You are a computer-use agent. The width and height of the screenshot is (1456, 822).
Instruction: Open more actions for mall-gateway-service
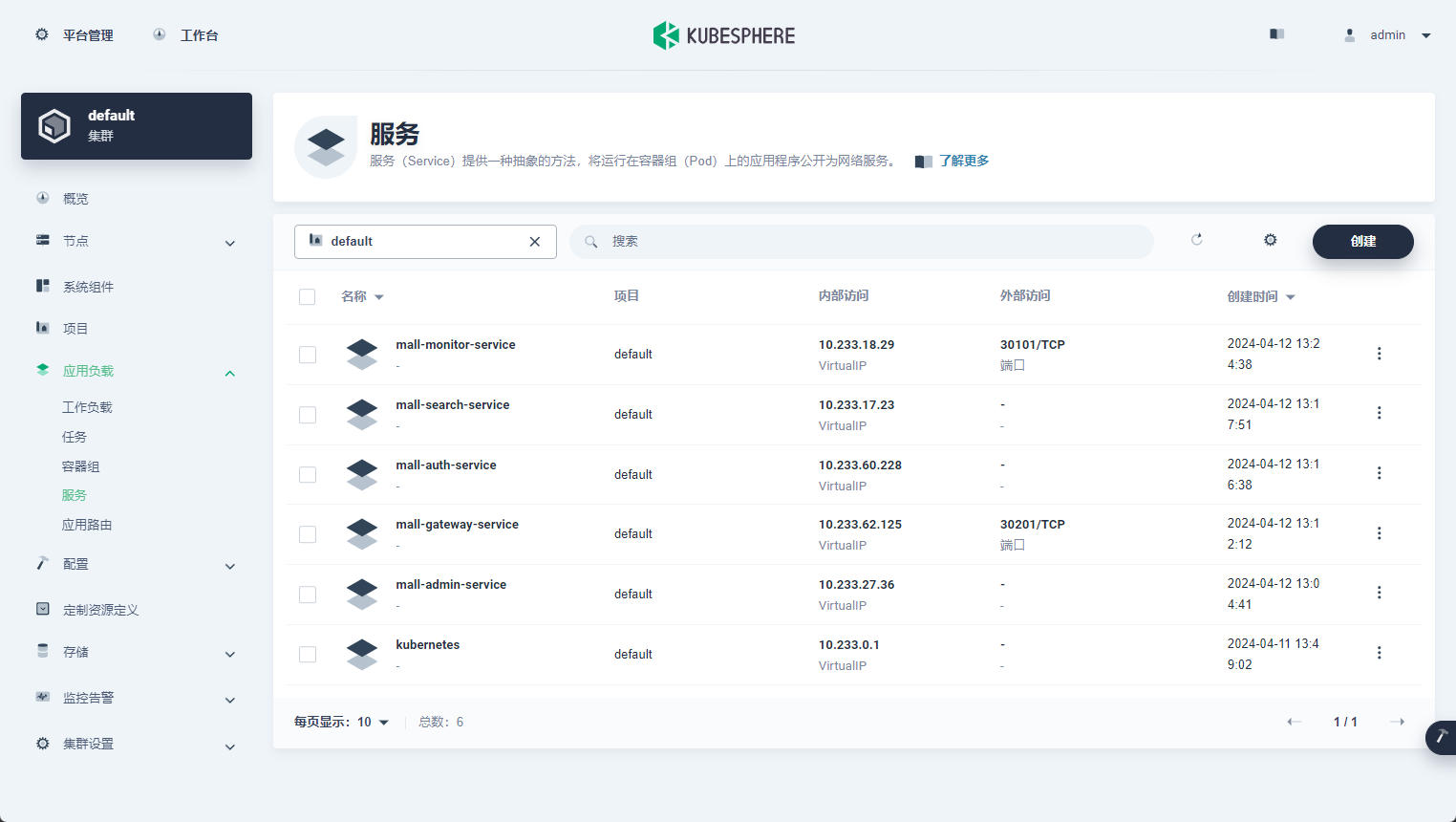pyautogui.click(x=1379, y=533)
